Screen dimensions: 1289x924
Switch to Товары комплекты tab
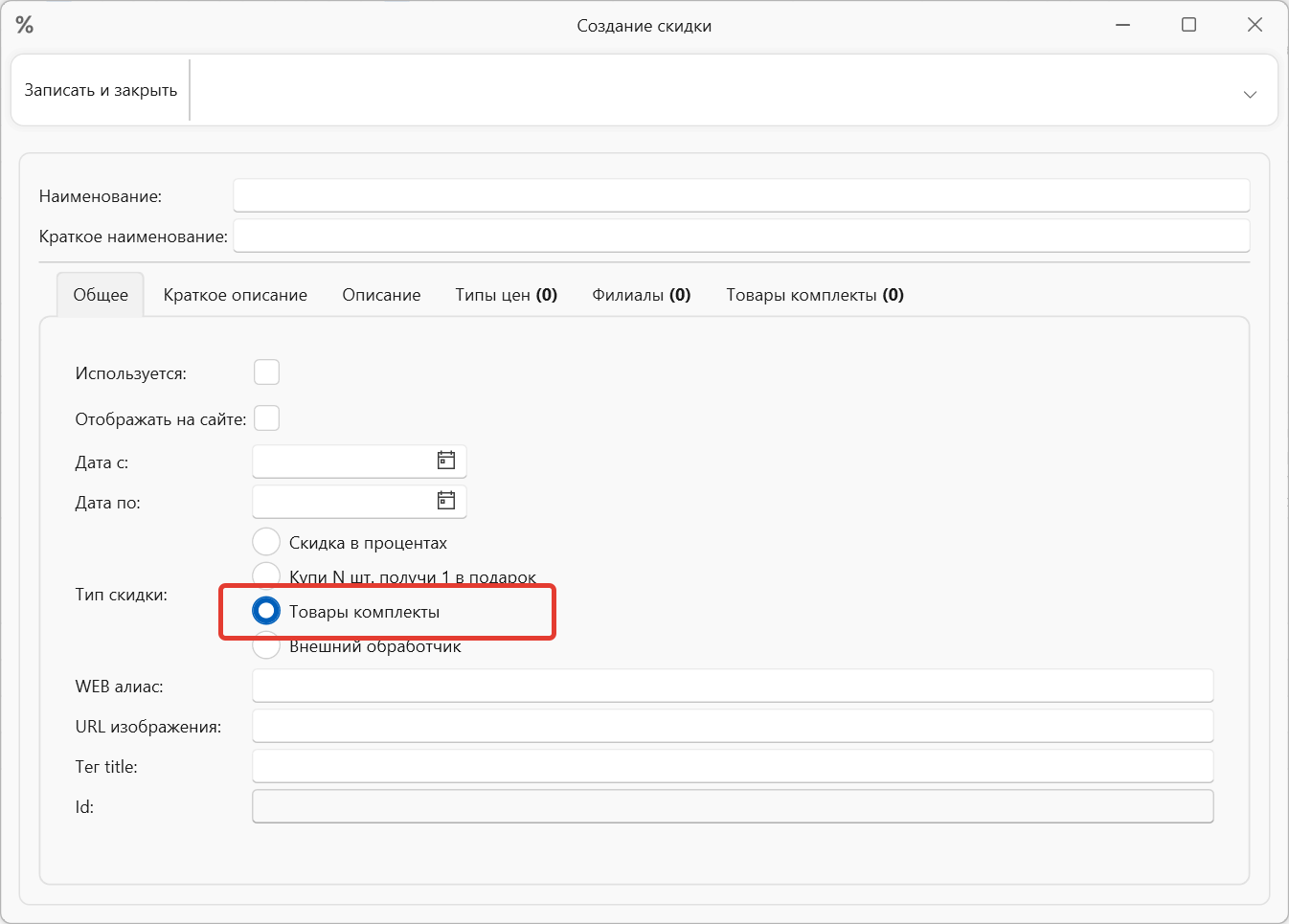[814, 295]
